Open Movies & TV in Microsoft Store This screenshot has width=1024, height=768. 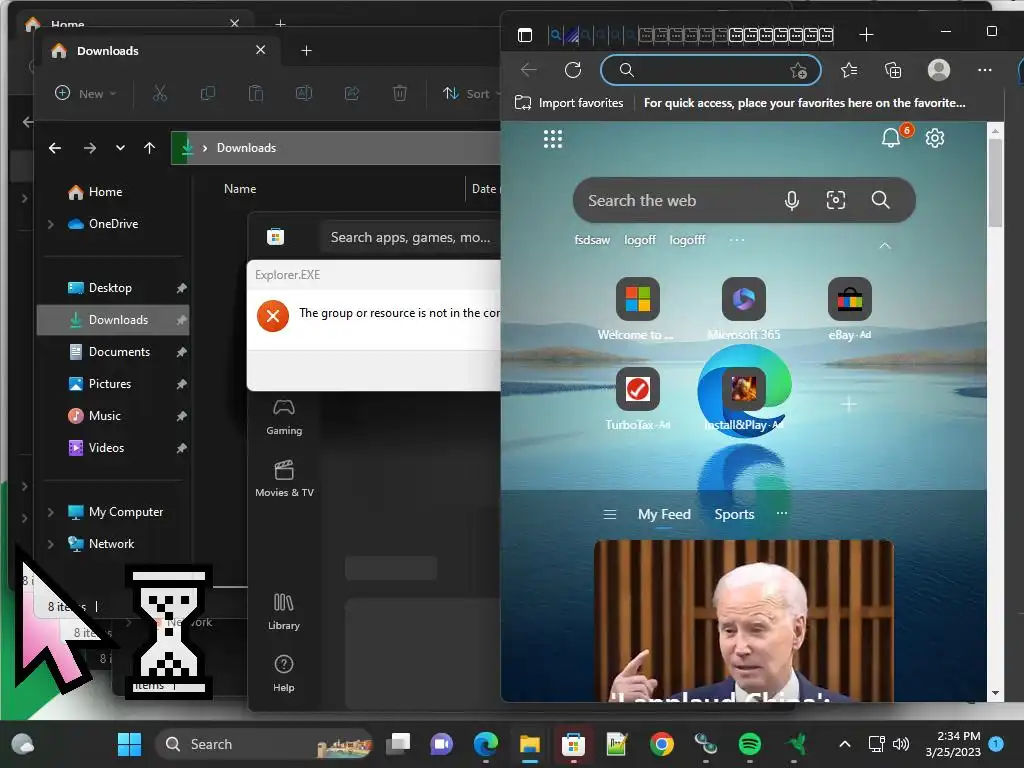pyautogui.click(x=284, y=479)
